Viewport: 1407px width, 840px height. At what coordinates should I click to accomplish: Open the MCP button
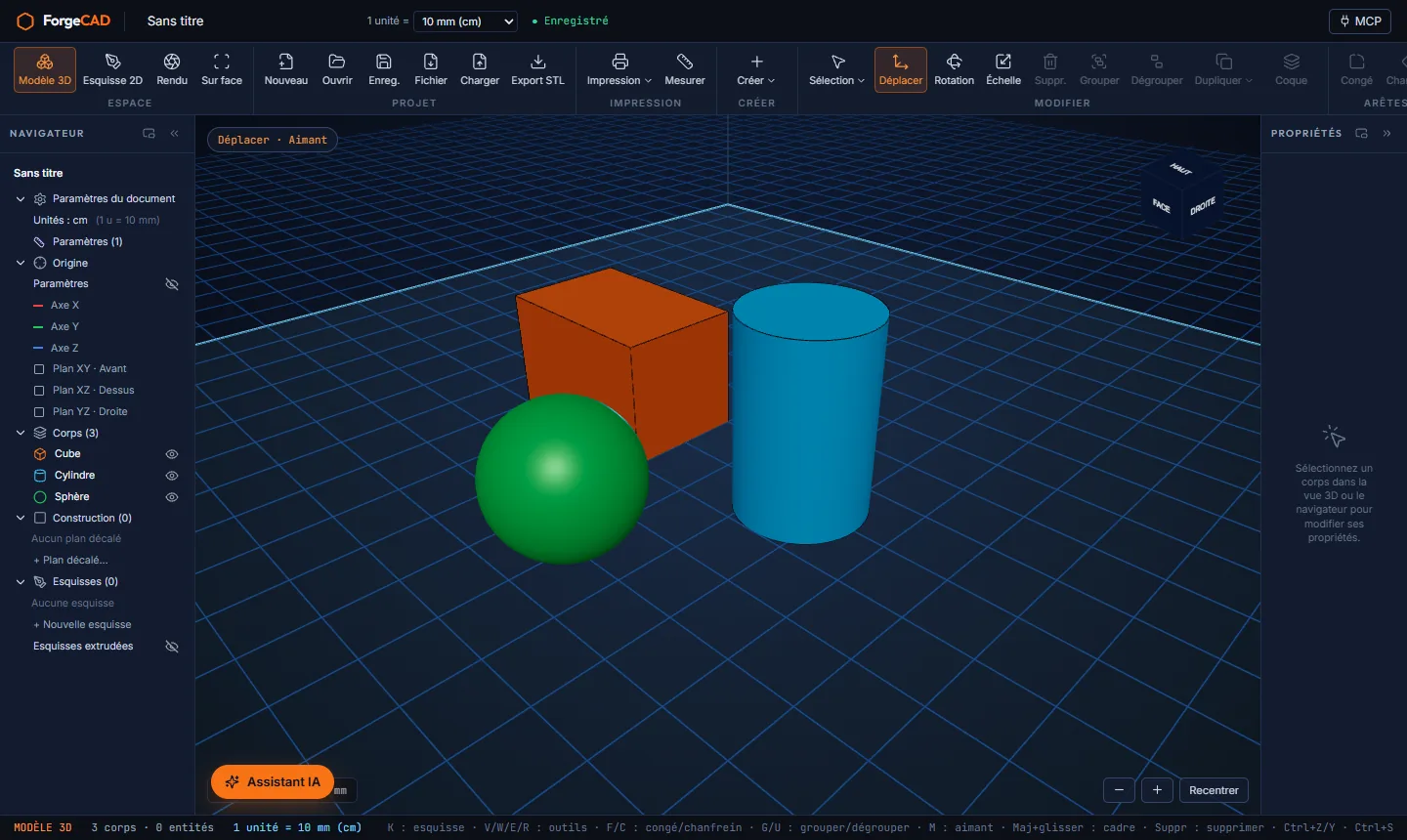click(x=1360, y=21)
